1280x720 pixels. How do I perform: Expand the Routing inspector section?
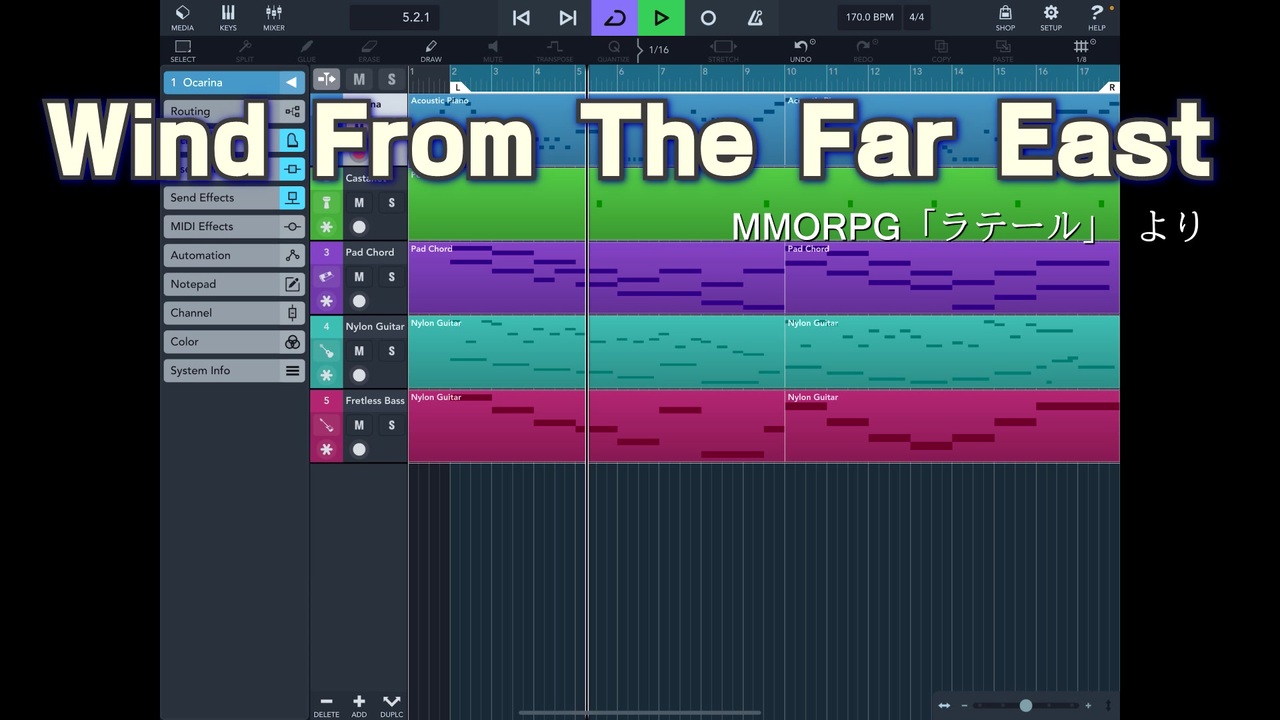pyautogui.click(x=234, y=111)
